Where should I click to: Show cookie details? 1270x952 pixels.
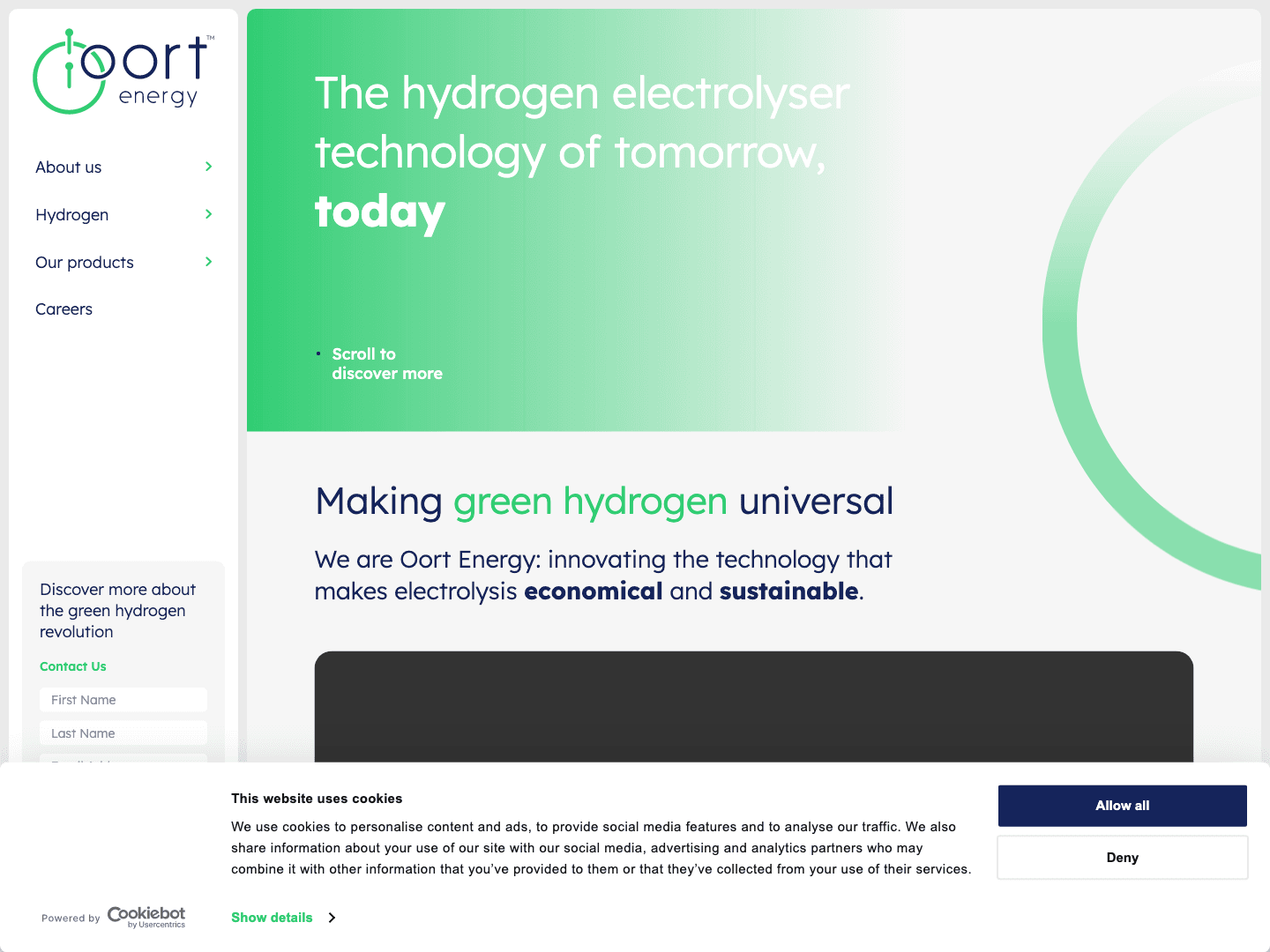[272, 918]
